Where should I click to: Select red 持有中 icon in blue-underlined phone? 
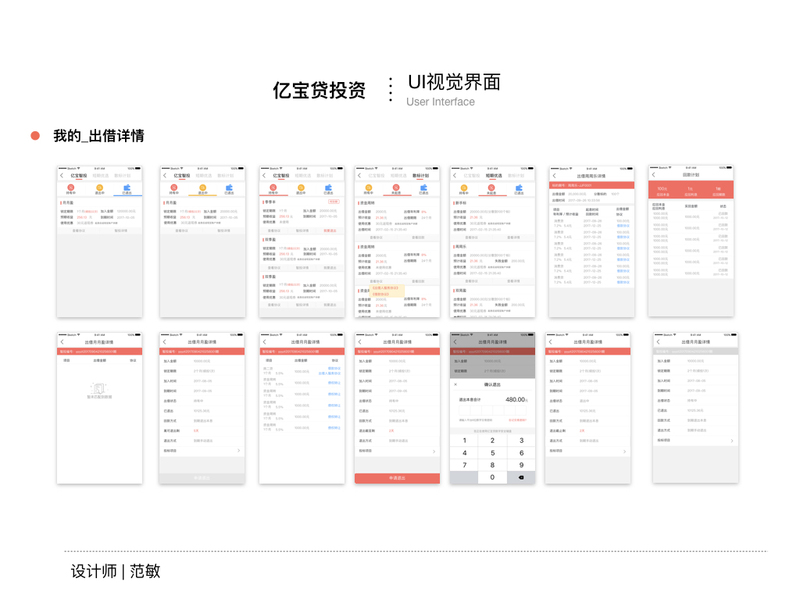[71, 189]
